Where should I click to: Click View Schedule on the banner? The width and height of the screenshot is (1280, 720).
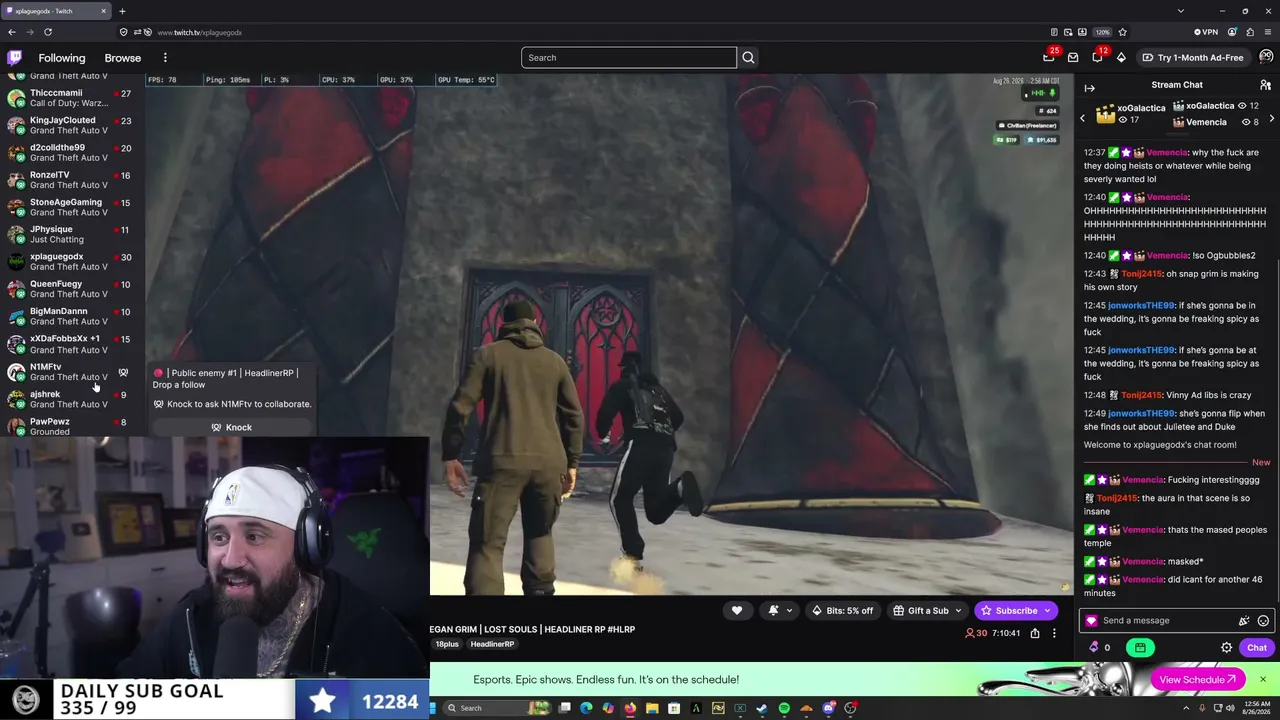[1197, 680]
